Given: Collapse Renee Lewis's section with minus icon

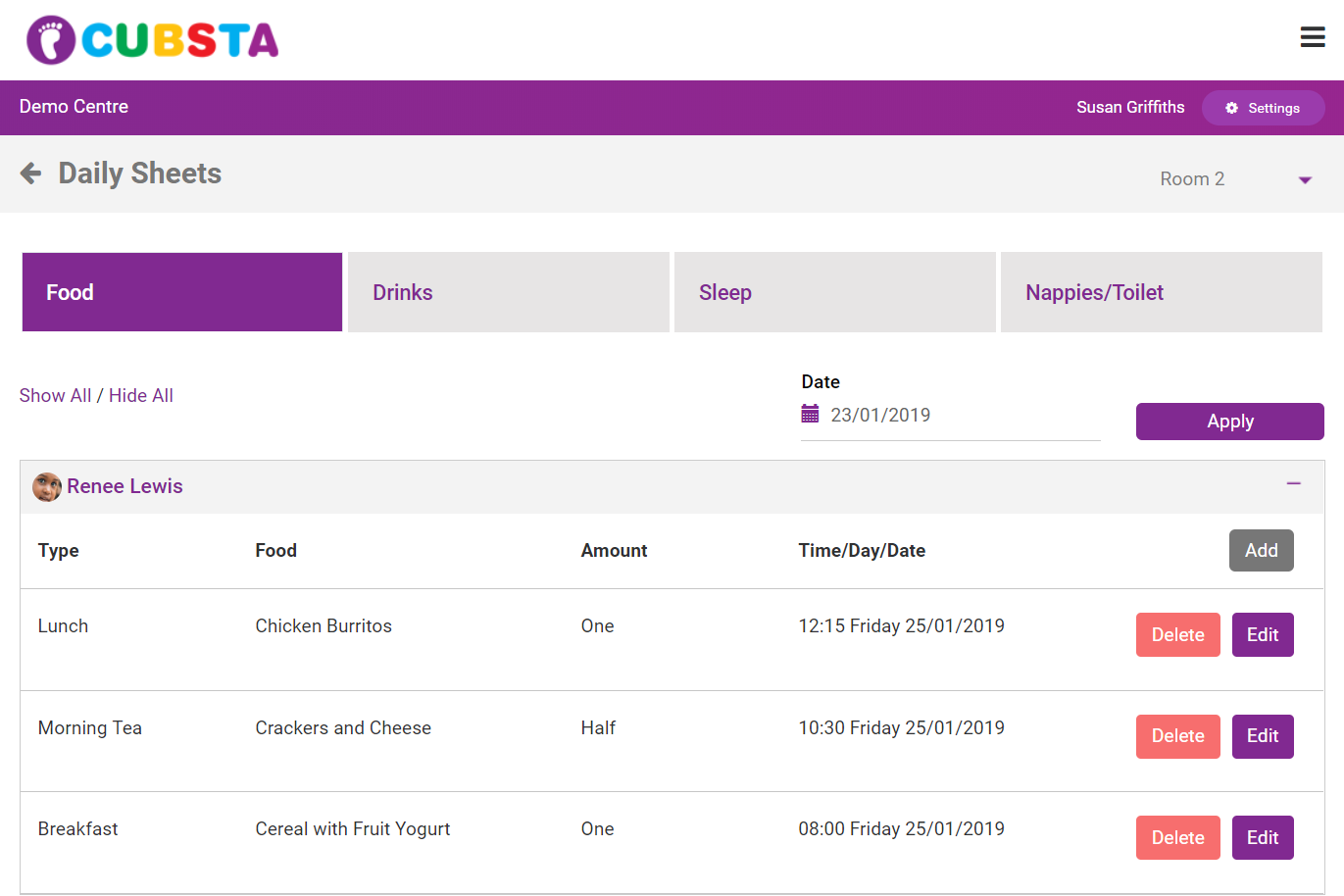Looking at the screenshot, I should (x=1294, y=484).
